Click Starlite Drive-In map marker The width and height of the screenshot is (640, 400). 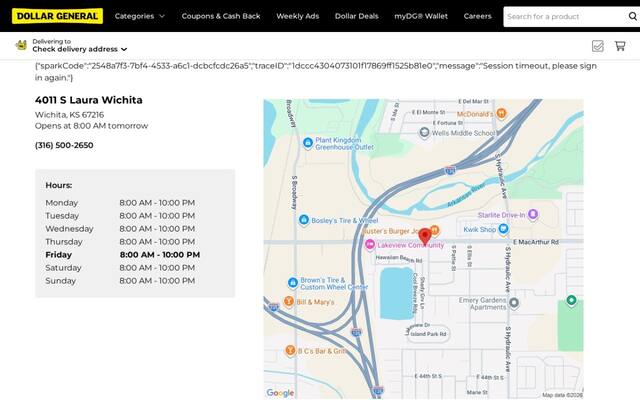[533, 214]
